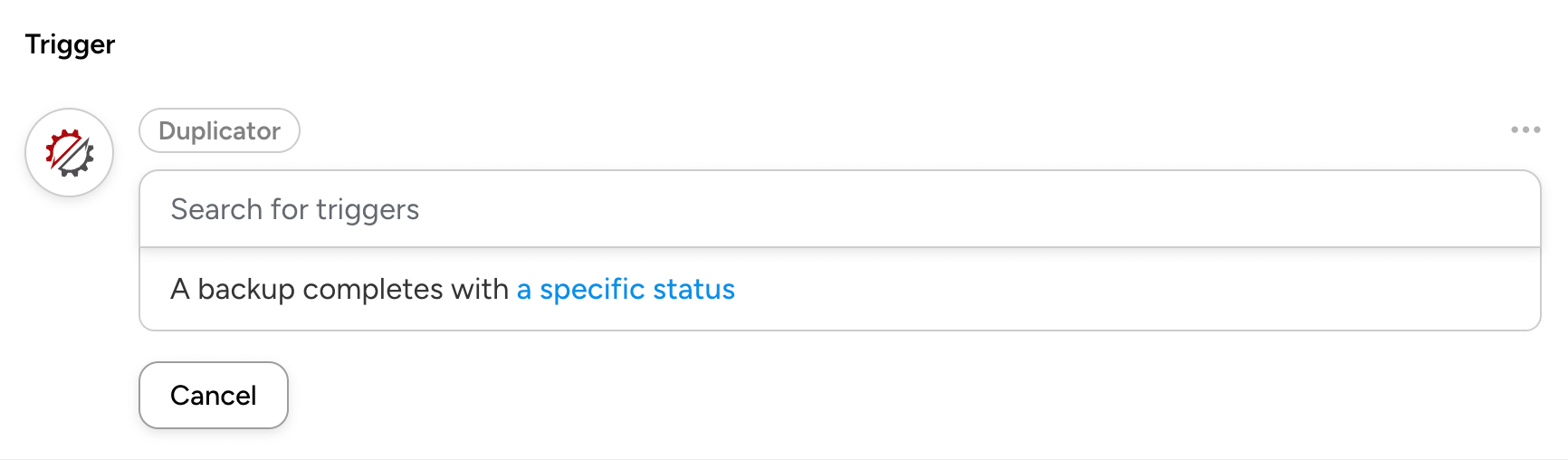Viewport: 1568px width, 460px height.
Task: Select the backup completes trigger option
Action: (x=339, y=290)
